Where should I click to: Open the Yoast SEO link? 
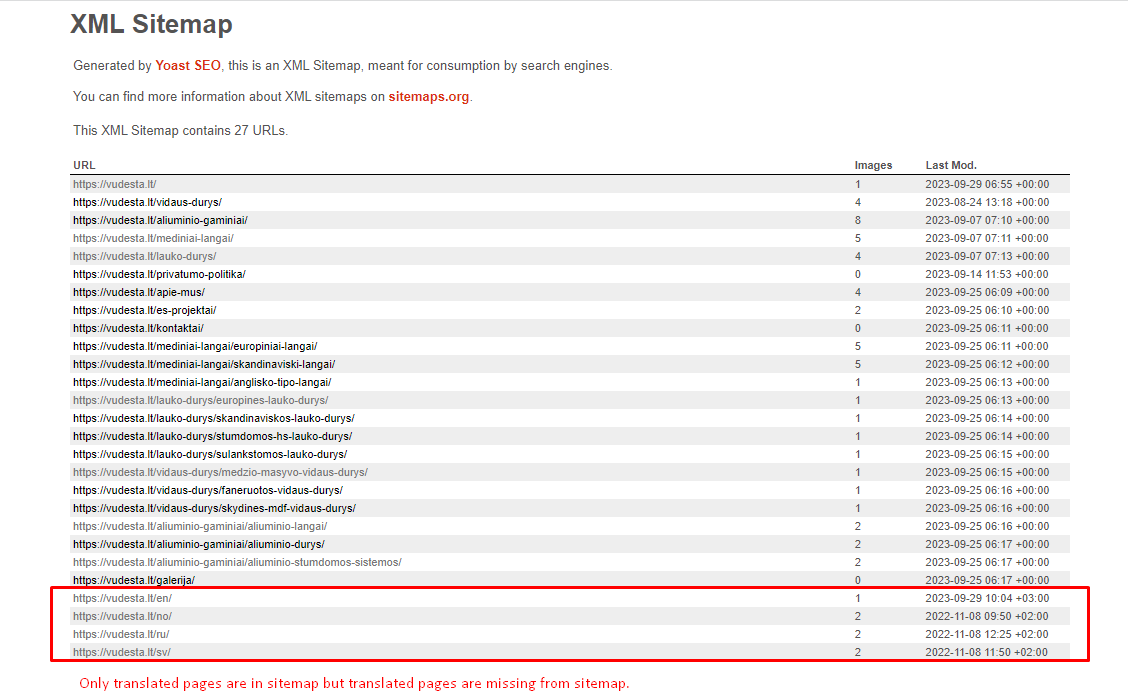tap(188, 65)
